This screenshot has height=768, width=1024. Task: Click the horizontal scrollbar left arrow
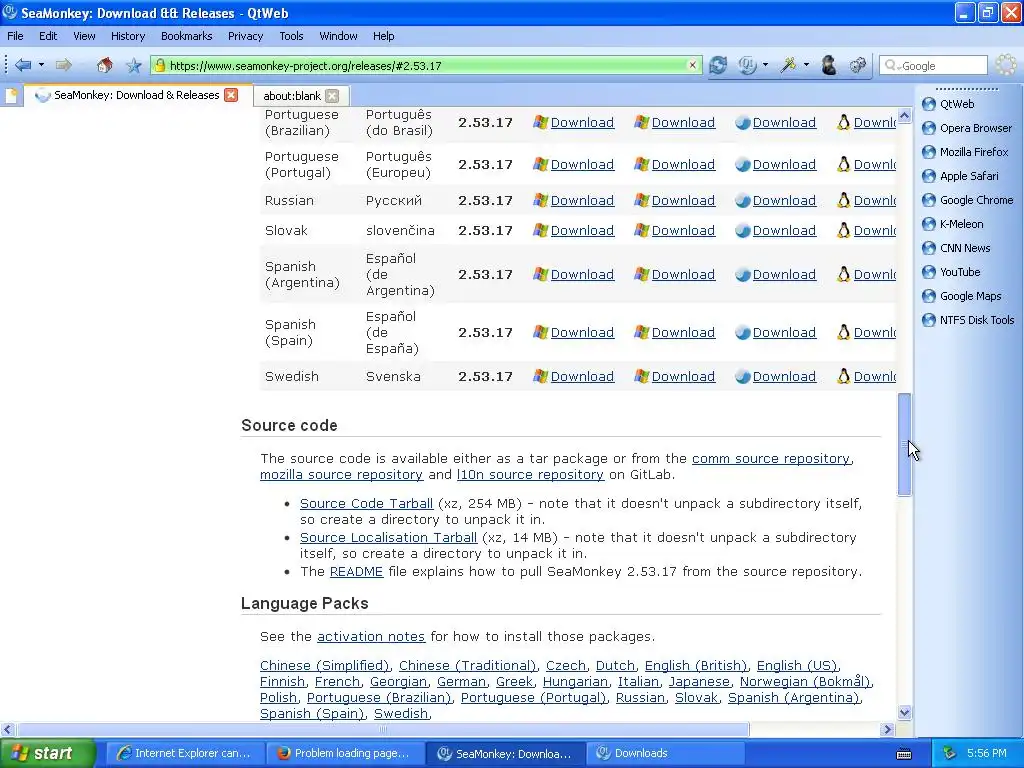[x=7, y=729]
